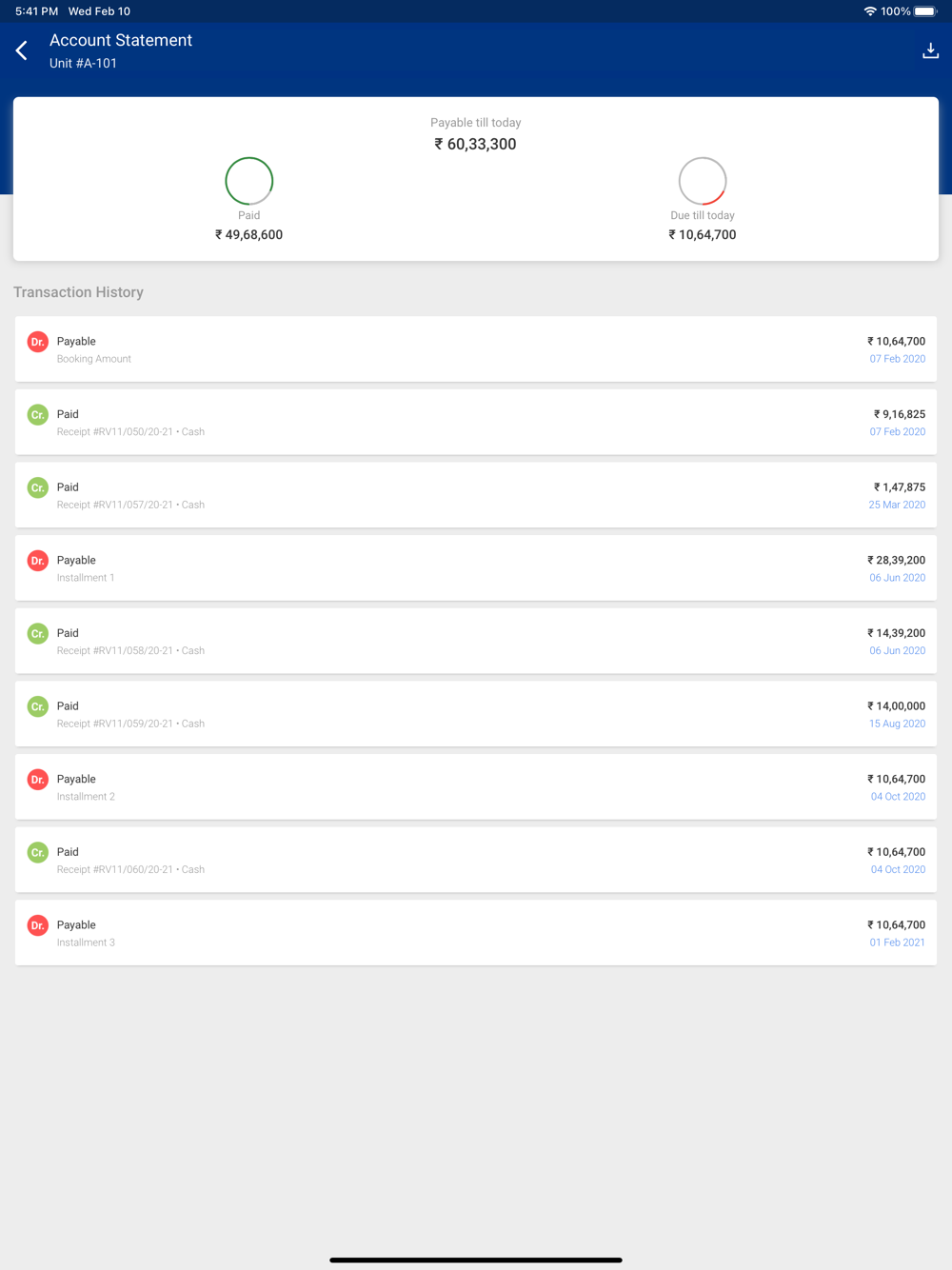Tap date 04 Oct 2020 on Installment 2 row
The height and width of the screenshot is (1270, 952).
898,797
